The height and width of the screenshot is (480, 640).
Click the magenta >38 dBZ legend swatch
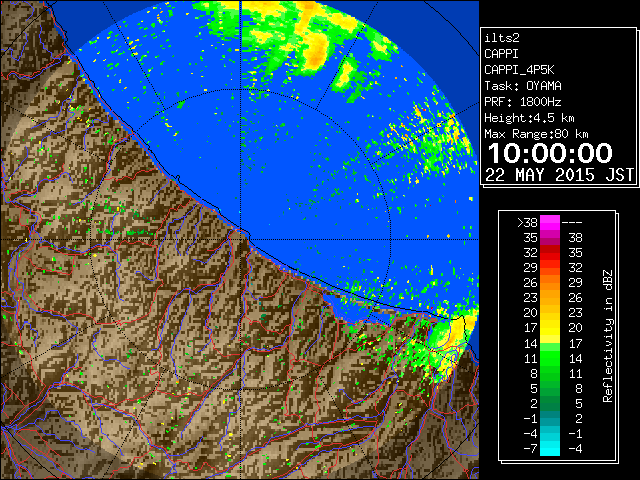tap(550, 223)
